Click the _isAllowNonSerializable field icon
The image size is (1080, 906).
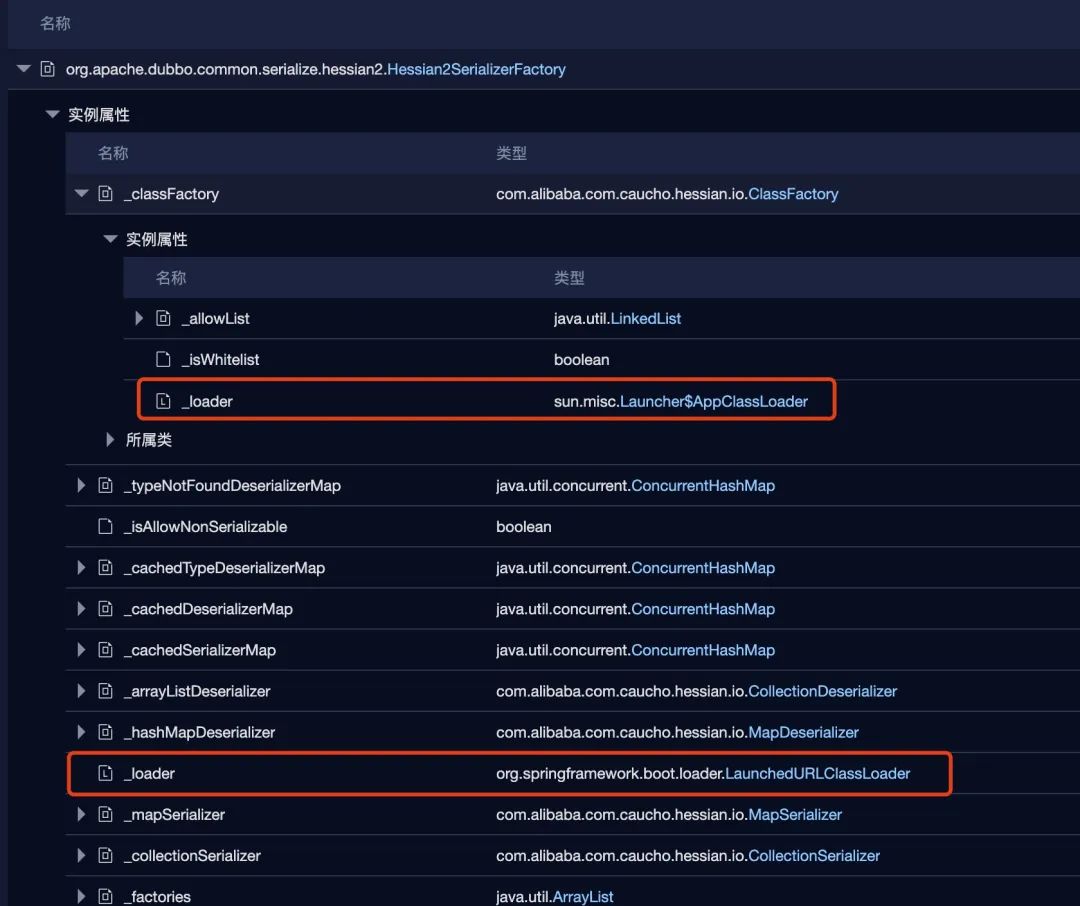pyautogui.click(x=105, y=526)
